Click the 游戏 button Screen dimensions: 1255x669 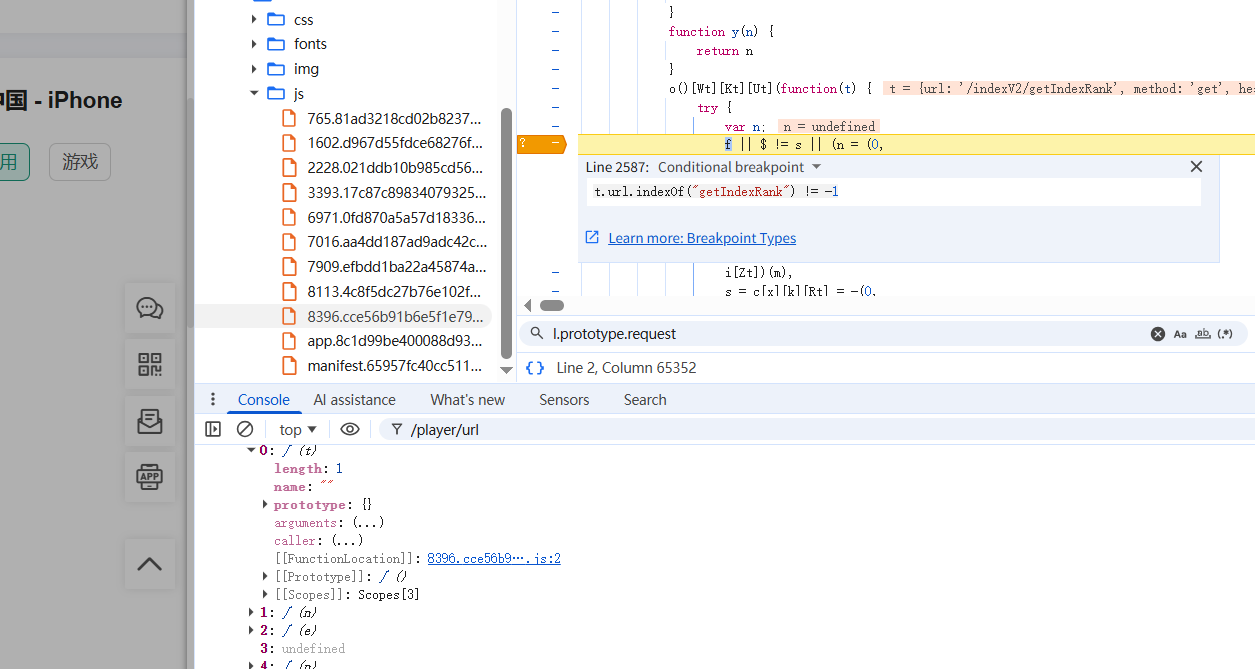tap(80, 162)
